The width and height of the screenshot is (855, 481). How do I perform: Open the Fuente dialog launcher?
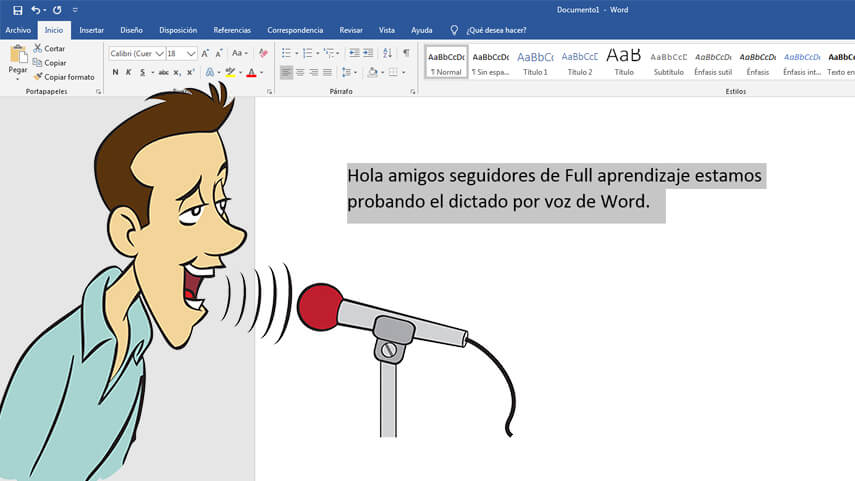[x=269, y=92]
